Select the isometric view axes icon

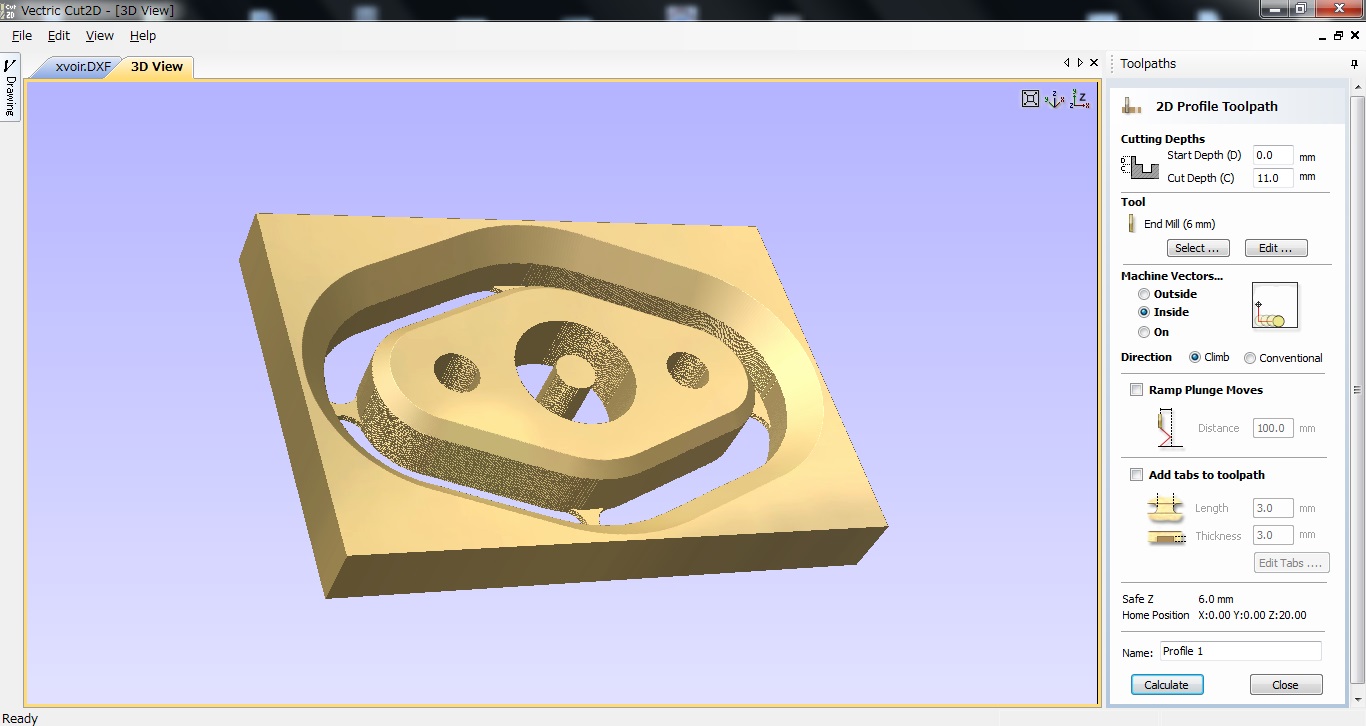1054,98
